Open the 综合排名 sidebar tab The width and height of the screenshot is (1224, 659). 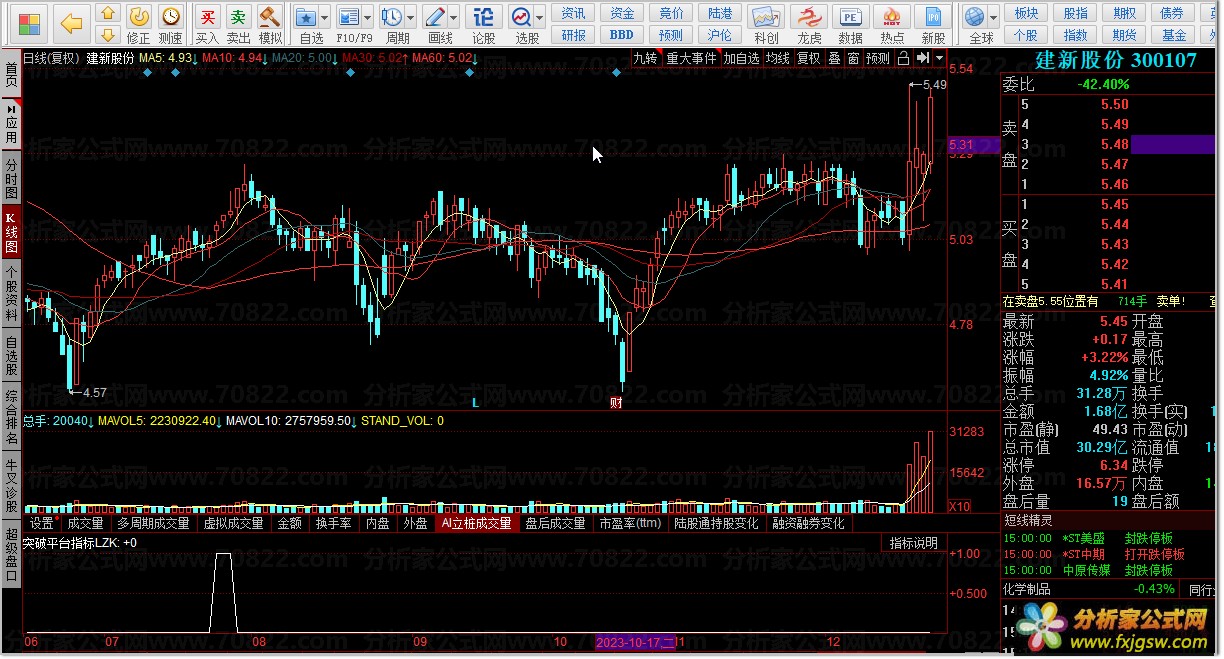[11, 417]
